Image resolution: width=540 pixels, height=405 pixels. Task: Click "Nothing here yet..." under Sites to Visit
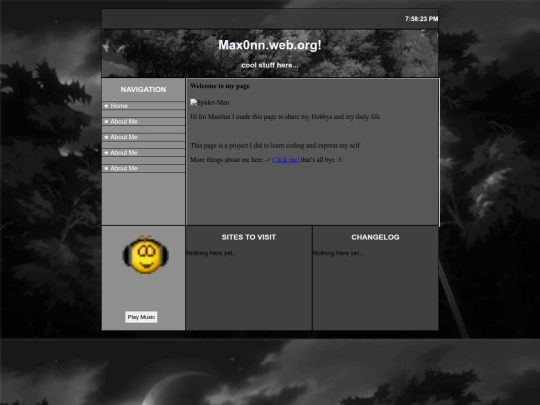click(212, 253)
